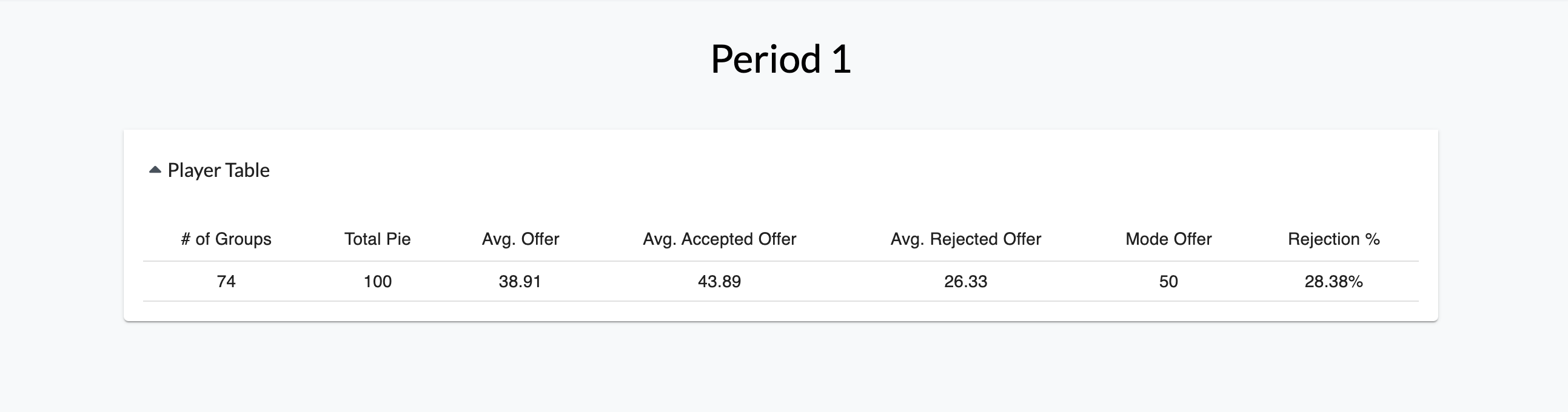The image size is (1568, 412).
Task: Select the 74 groups cell
Action: point(226,282)
